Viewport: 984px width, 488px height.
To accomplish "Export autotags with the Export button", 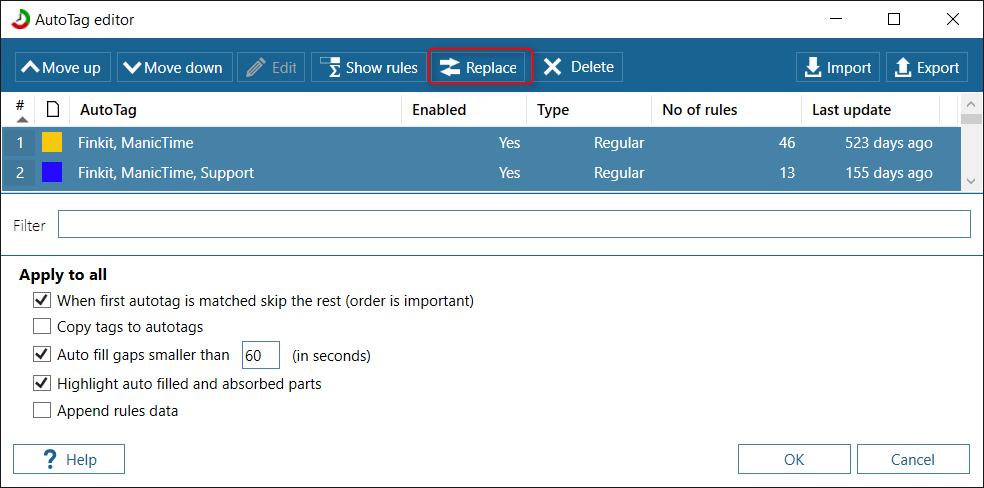I will 927,67.
